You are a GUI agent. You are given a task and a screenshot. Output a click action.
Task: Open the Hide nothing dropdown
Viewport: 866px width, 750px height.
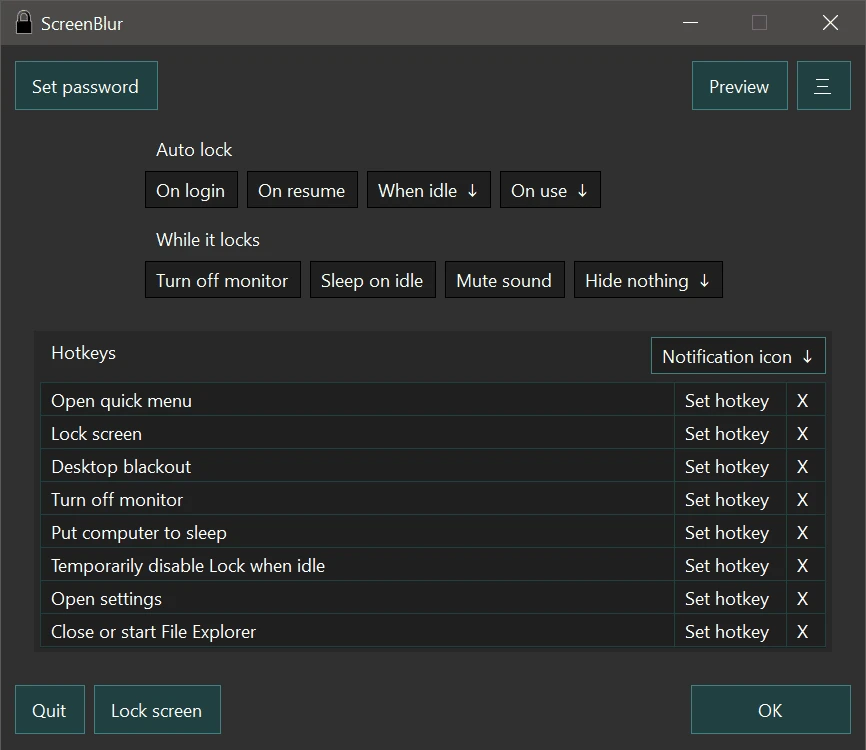pyautogui.click(x=648, y=280)
